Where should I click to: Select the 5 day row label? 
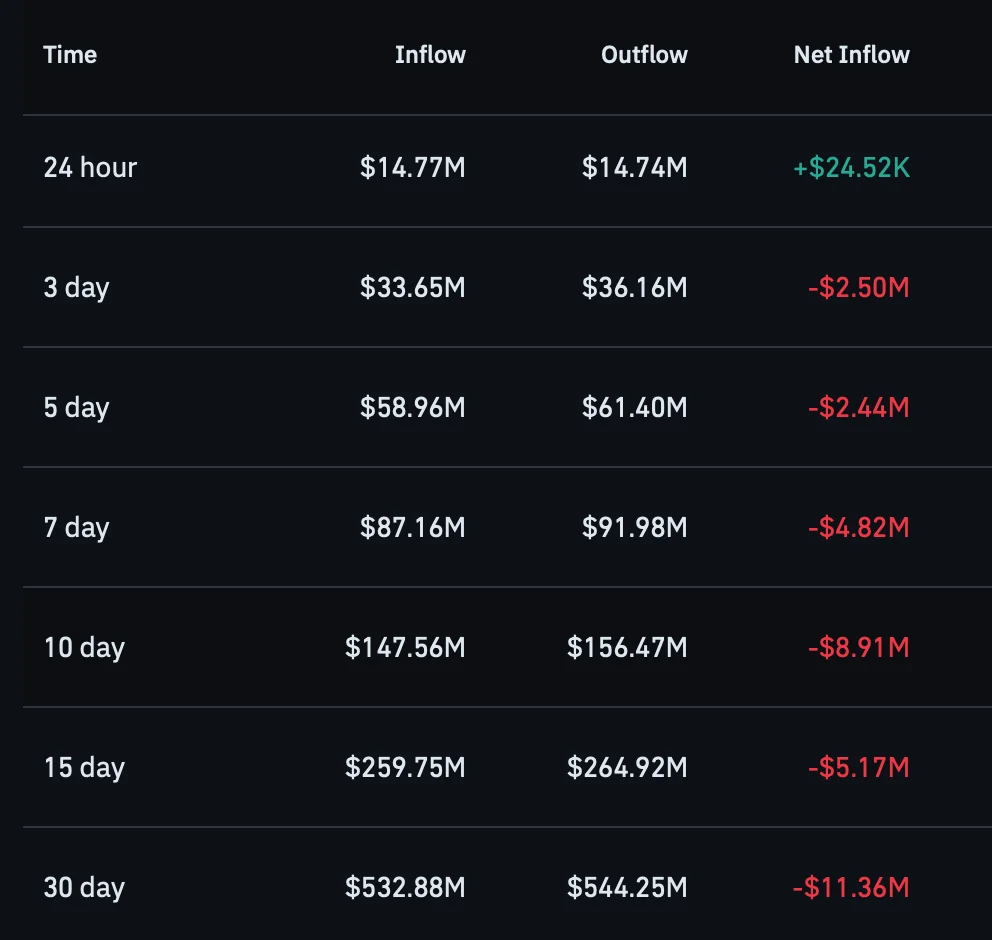coord(77,408)
